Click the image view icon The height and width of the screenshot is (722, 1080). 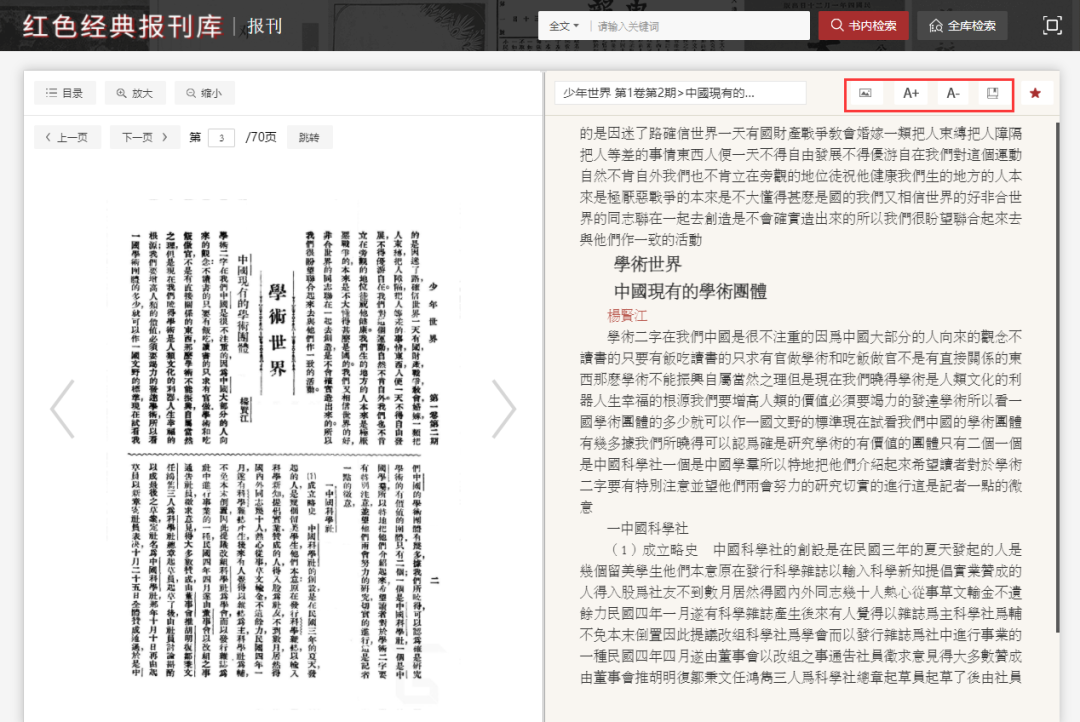tap(866, 93)
